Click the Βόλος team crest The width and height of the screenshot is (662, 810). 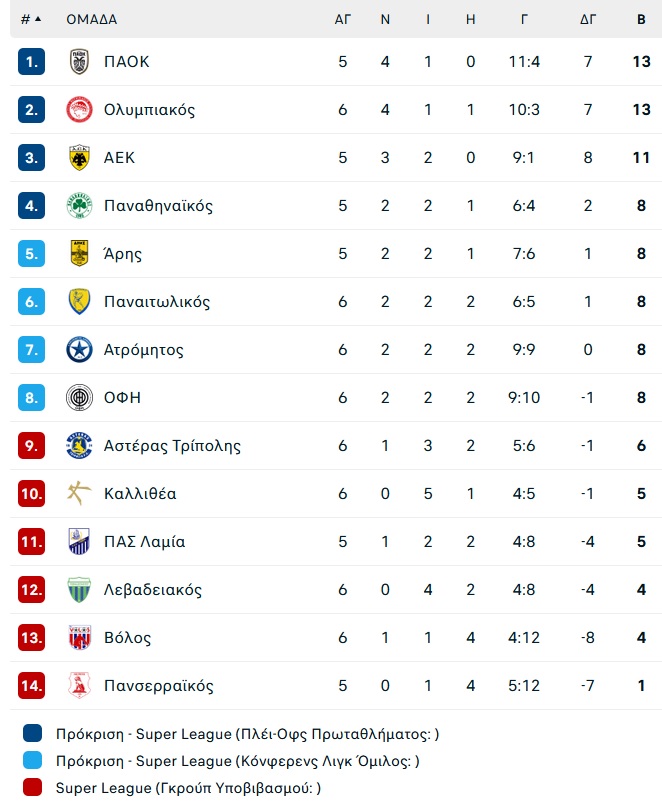pyautogui.click(x=79, y=637)
